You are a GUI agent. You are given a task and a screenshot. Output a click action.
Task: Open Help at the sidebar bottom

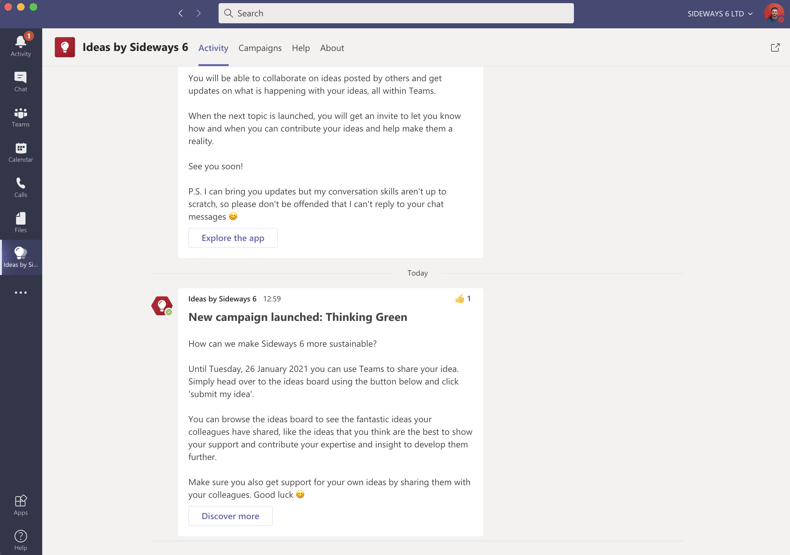(21, 540)
